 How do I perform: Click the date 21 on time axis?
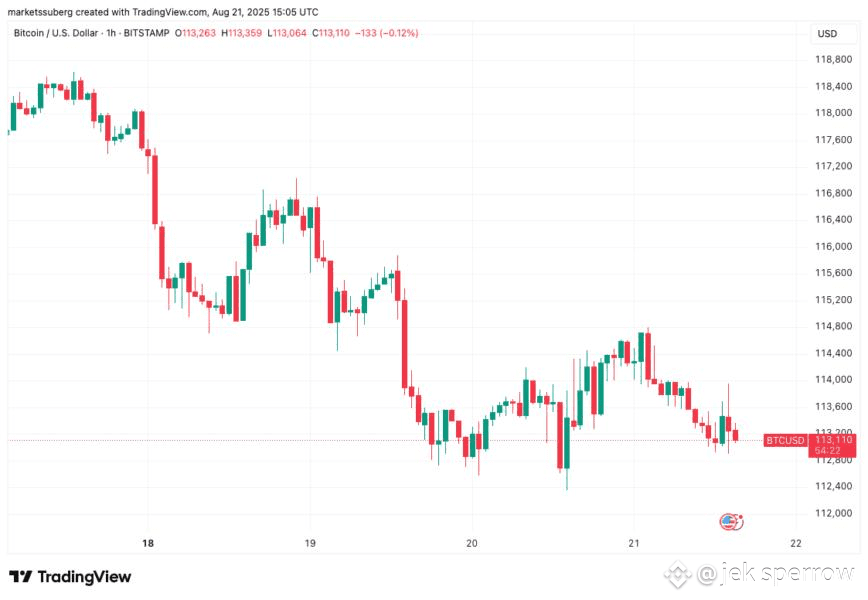[634, 544]
